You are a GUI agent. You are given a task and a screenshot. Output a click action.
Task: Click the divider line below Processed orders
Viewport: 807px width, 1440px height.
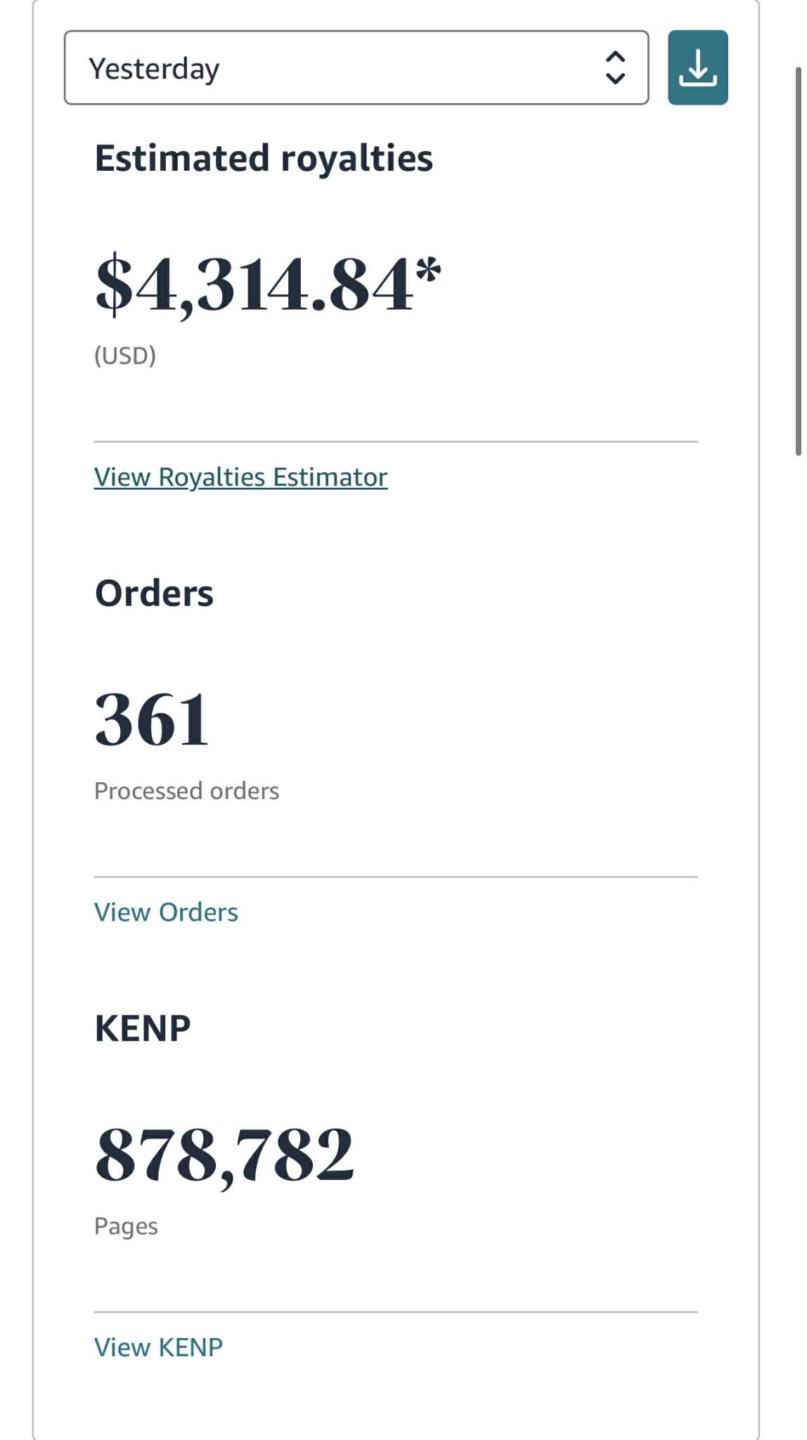396,877
